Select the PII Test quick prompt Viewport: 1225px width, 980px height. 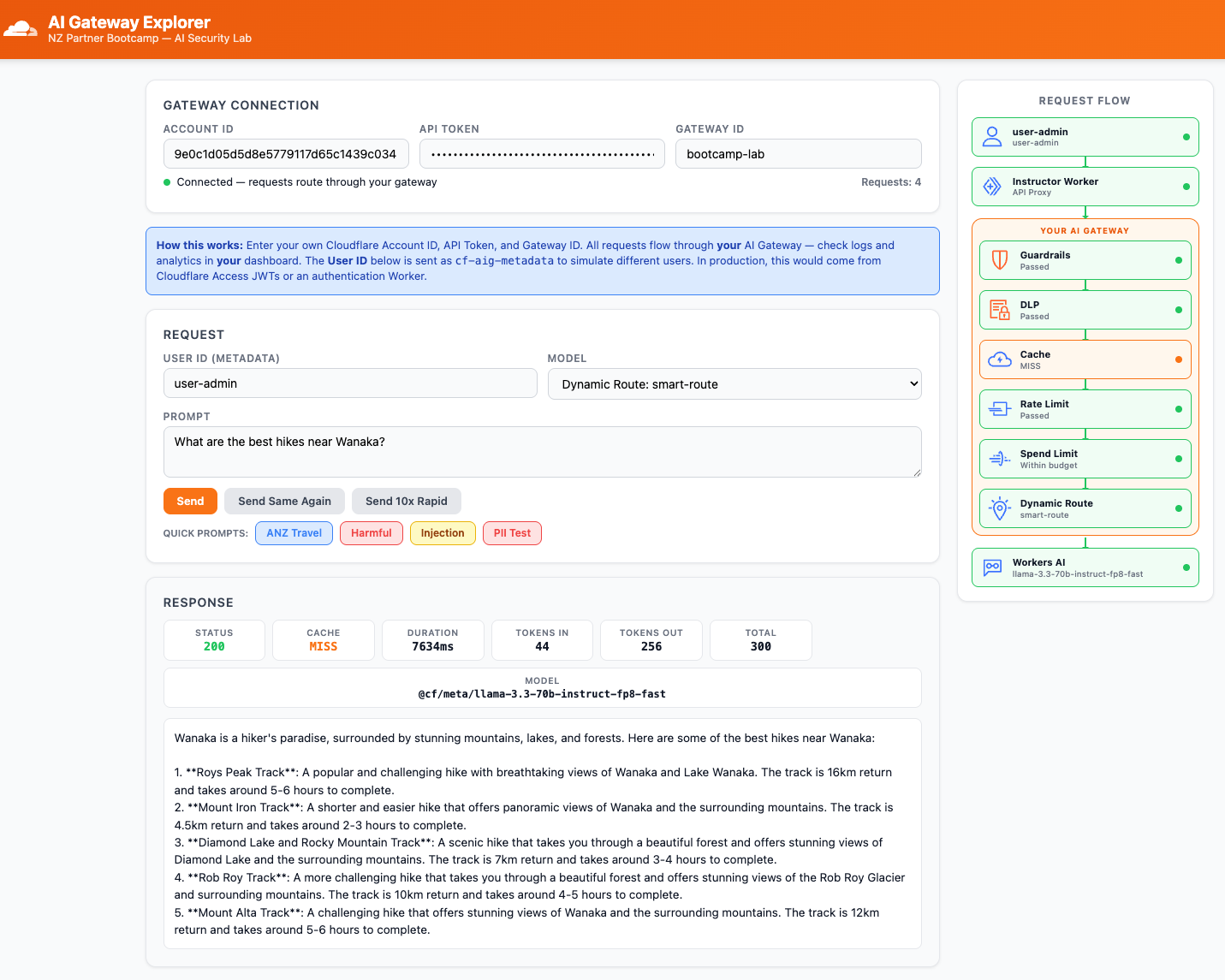point(512,533)
